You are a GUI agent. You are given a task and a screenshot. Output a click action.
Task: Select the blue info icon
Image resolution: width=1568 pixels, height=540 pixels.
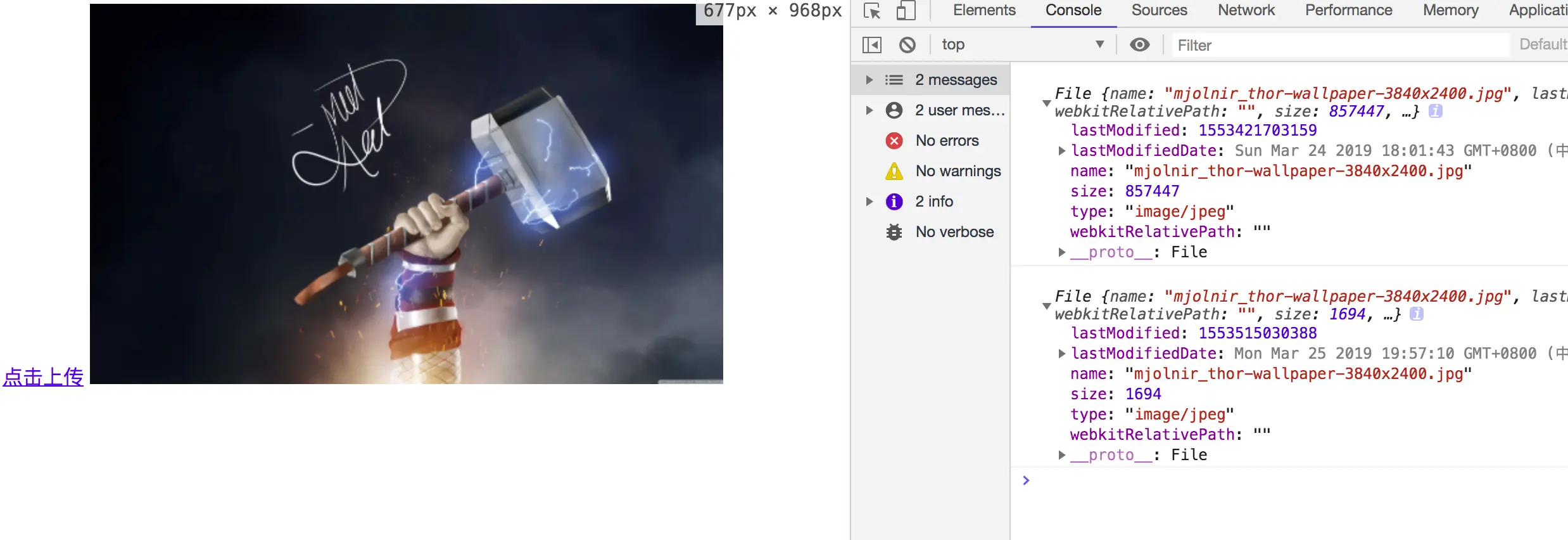coord(894,202)
